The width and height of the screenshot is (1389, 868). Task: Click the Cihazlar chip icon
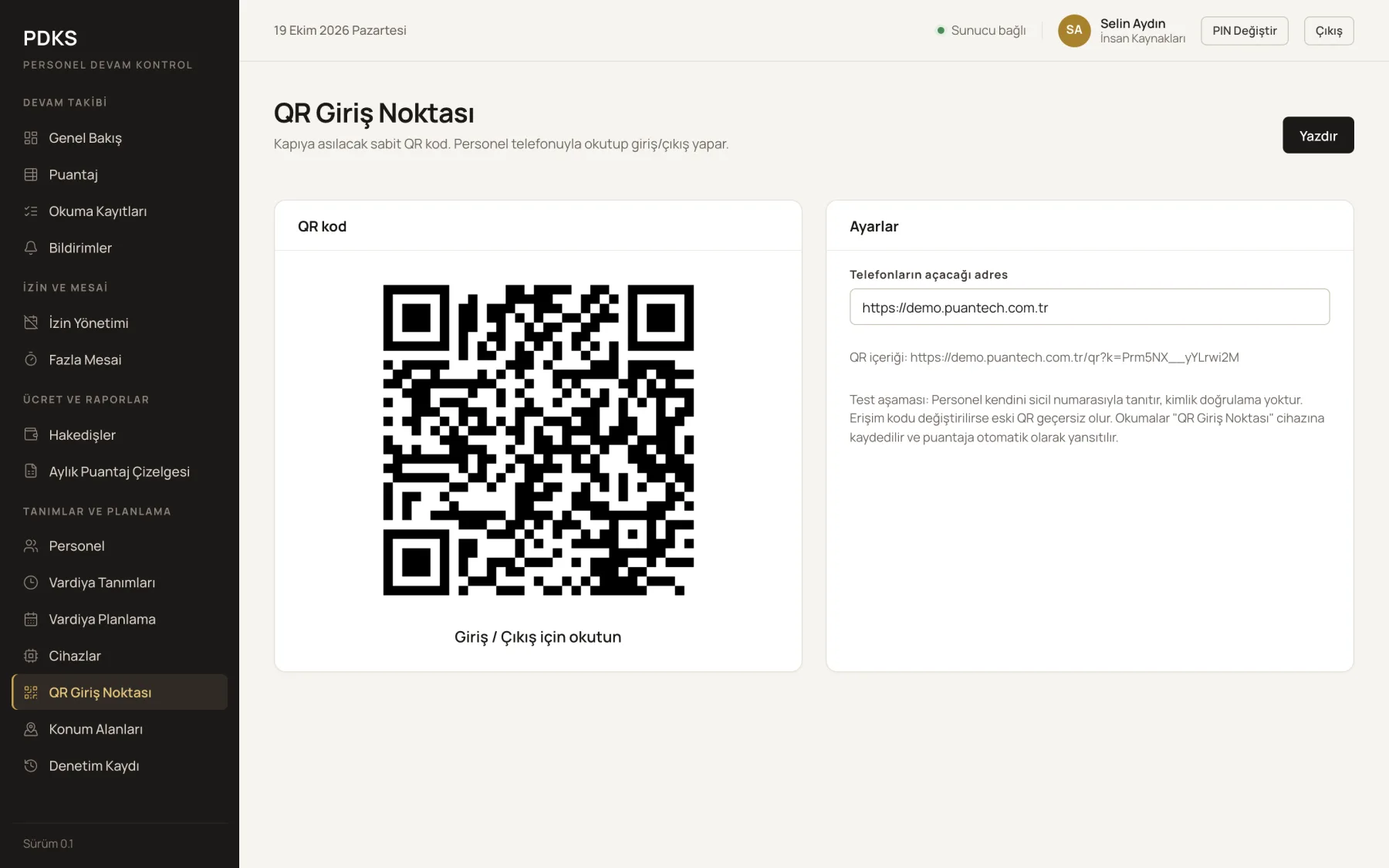31,656
